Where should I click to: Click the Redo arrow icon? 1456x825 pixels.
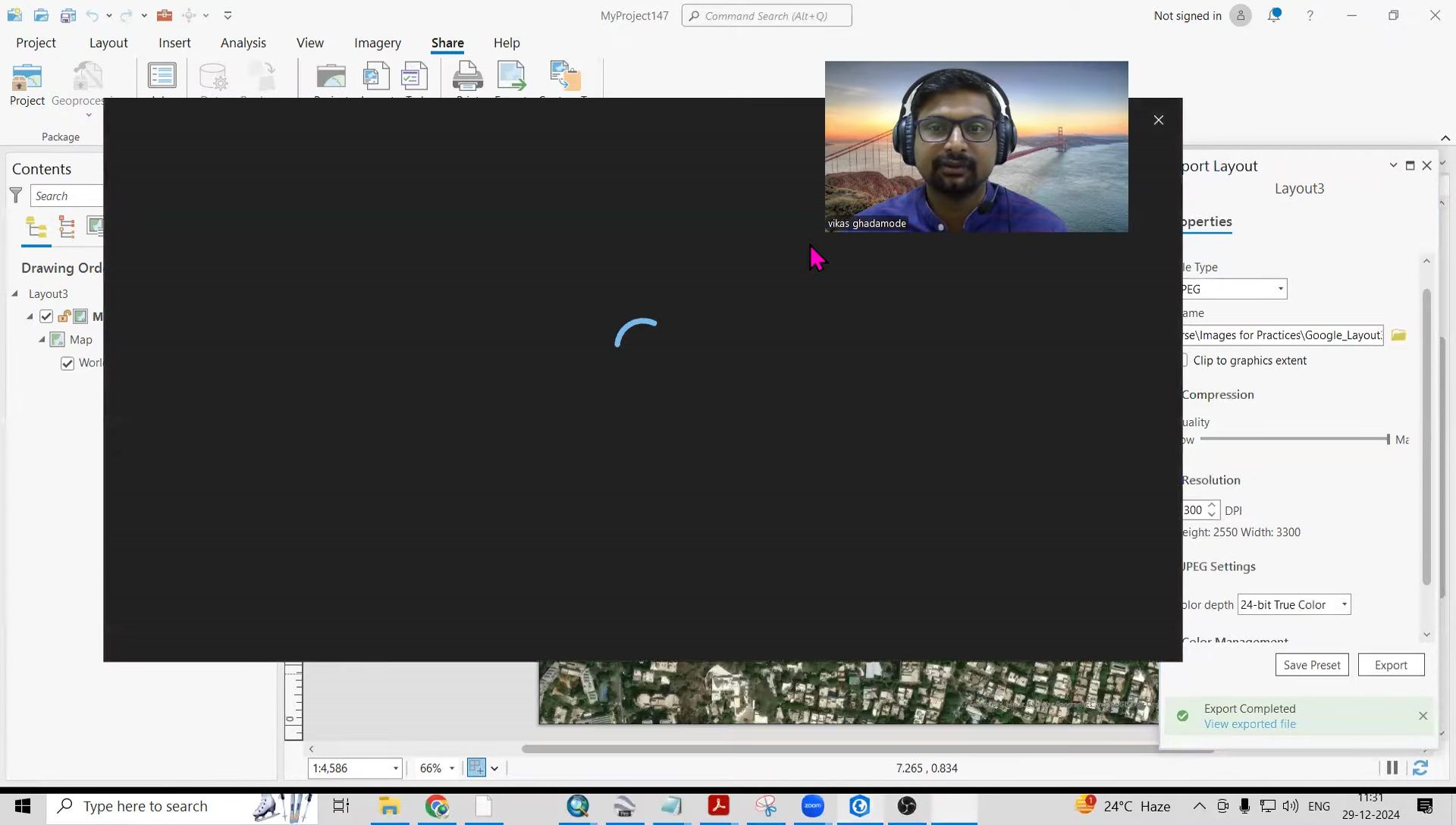pyautogui.click(x=127, y=15)
